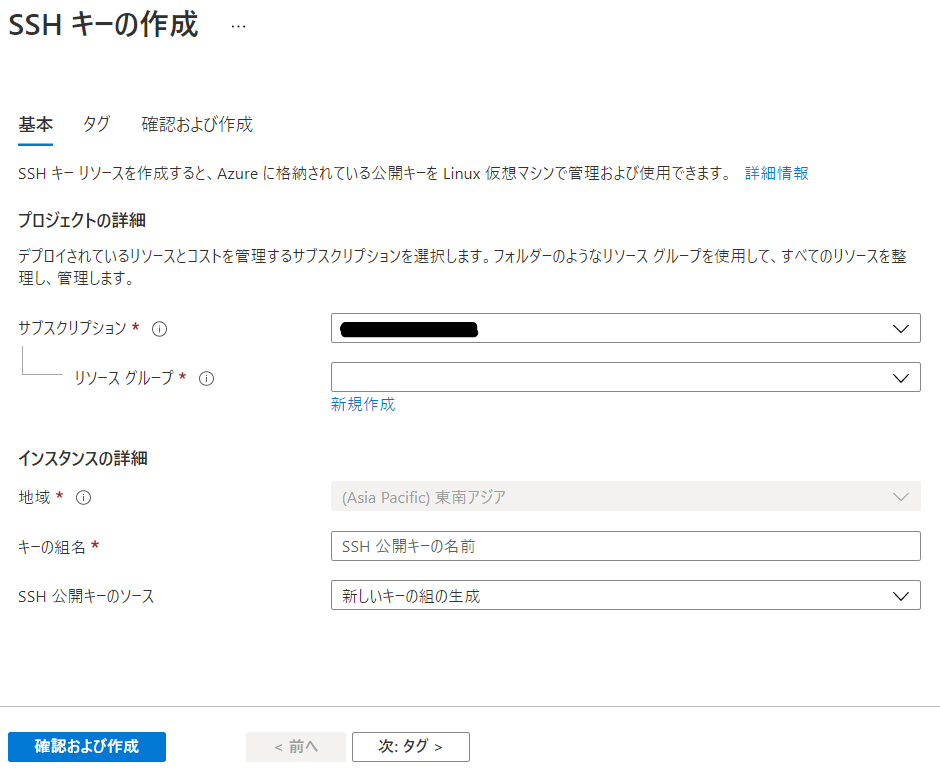Click the info icon next to リソース グループ
Viewport: 940px width, 772px height.
coord(206,379)
